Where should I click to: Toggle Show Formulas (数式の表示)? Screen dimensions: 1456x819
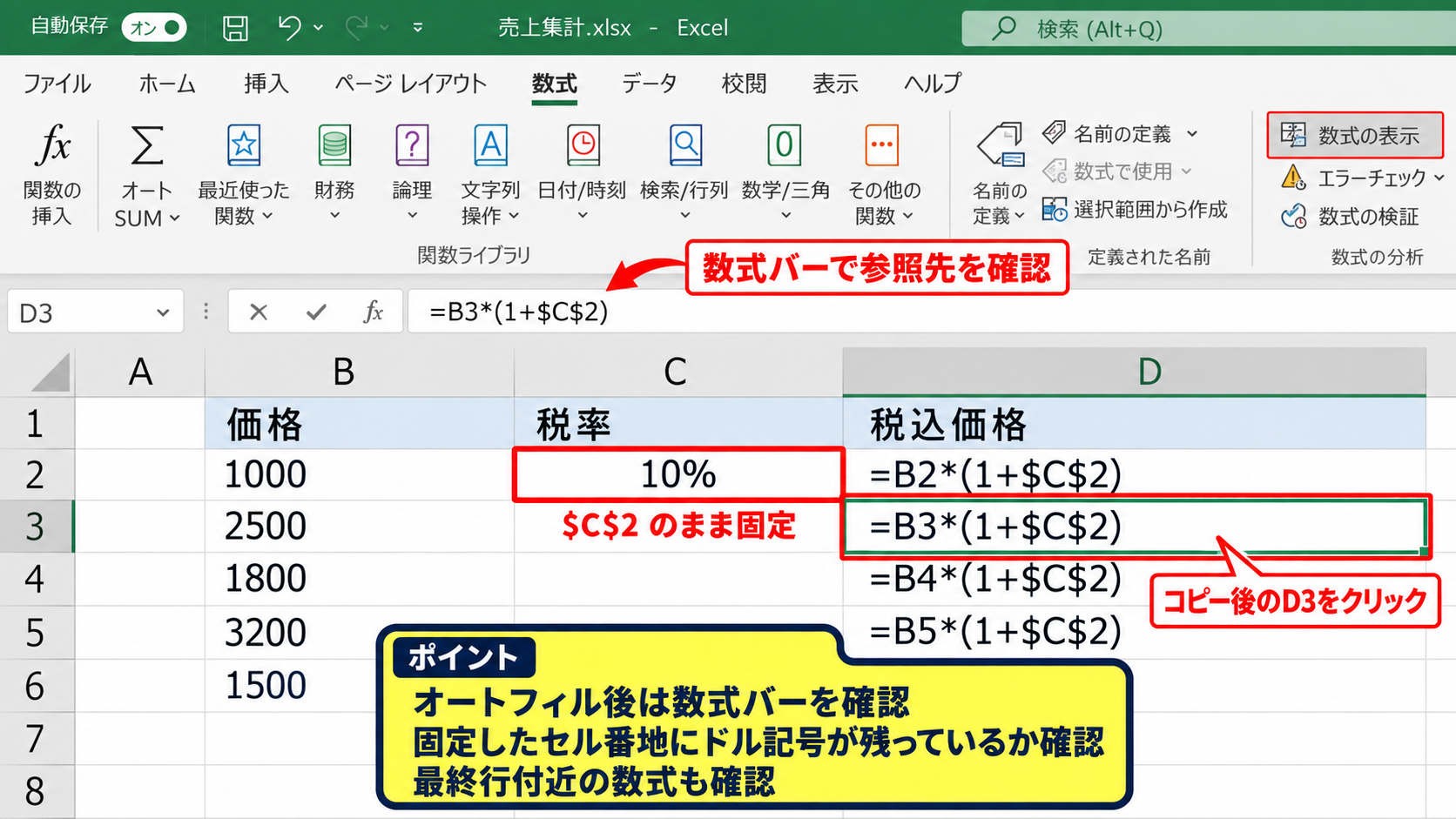[1354, 135]
